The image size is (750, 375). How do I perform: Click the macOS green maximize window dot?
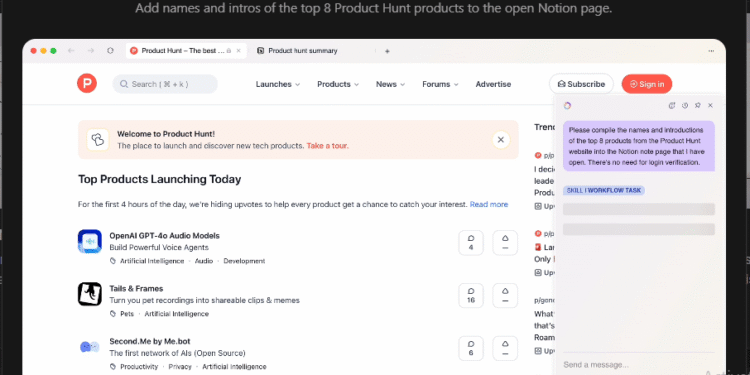(53, 51)
